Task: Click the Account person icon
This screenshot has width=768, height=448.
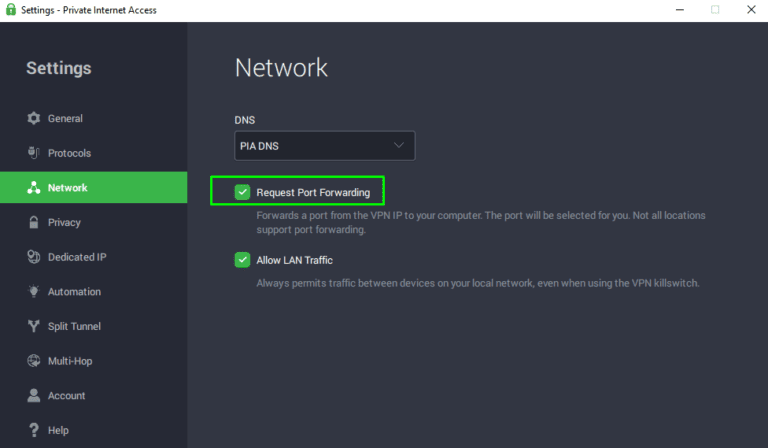Action: click(33, 396)
